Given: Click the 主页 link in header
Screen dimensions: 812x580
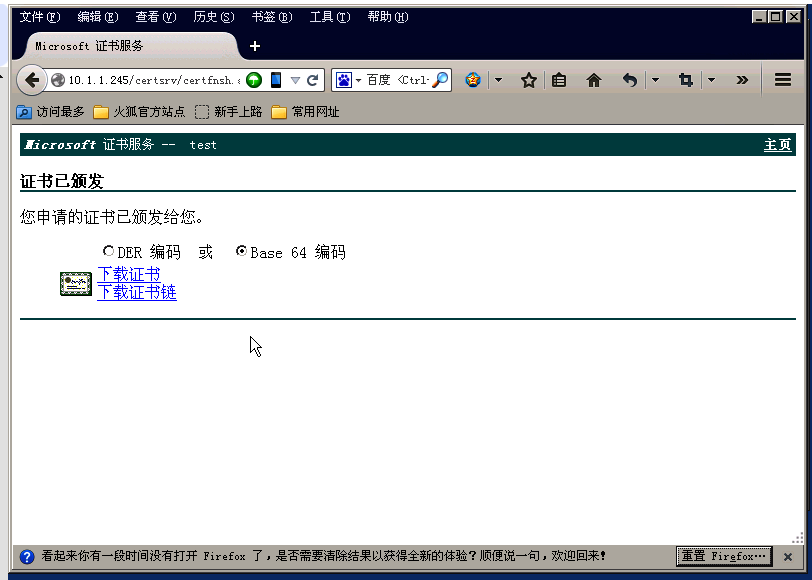Looking at the screenshot, I should (777, 145).
